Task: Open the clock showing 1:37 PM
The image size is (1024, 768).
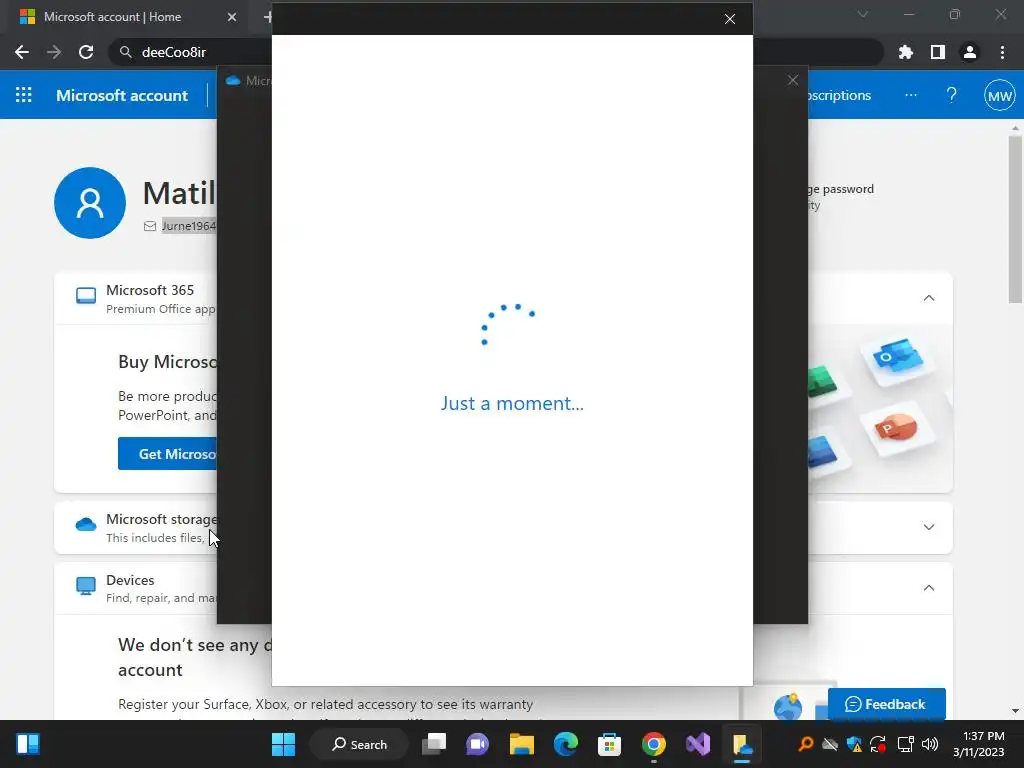Action: (x=978, y=744)
